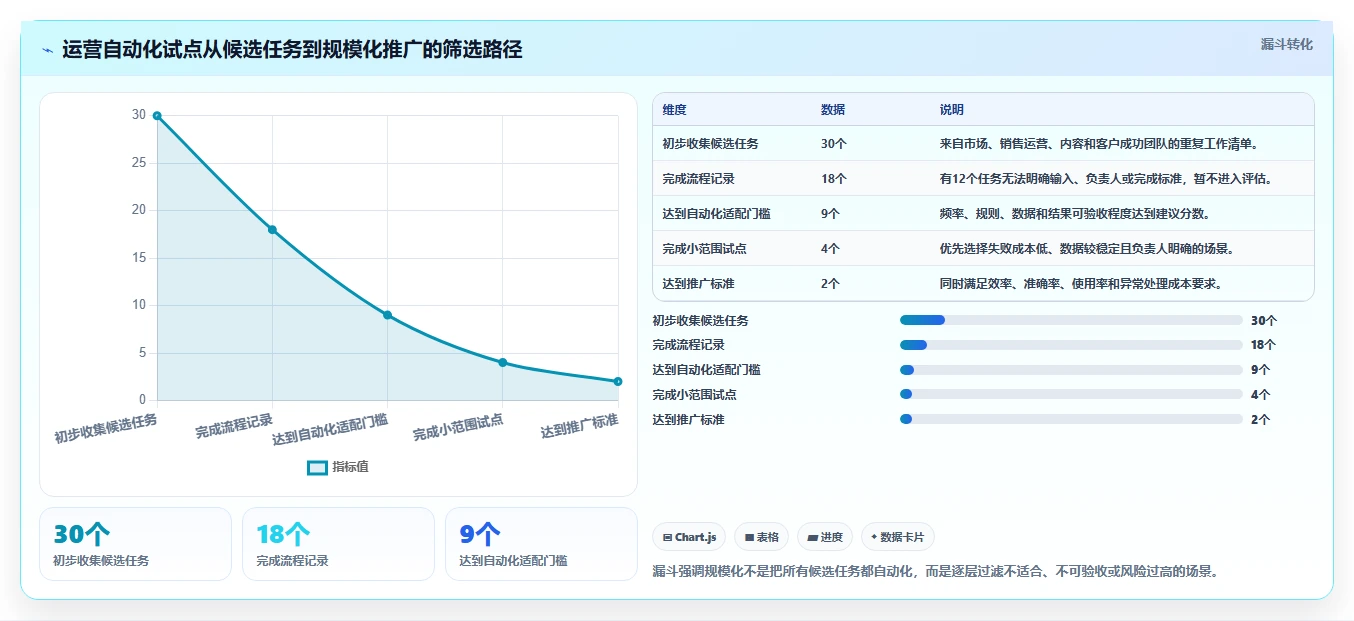Viewport: 1354px width, 621px height.
Task: Click x-axis label 完成流程记录
Action: coord(234,425)
